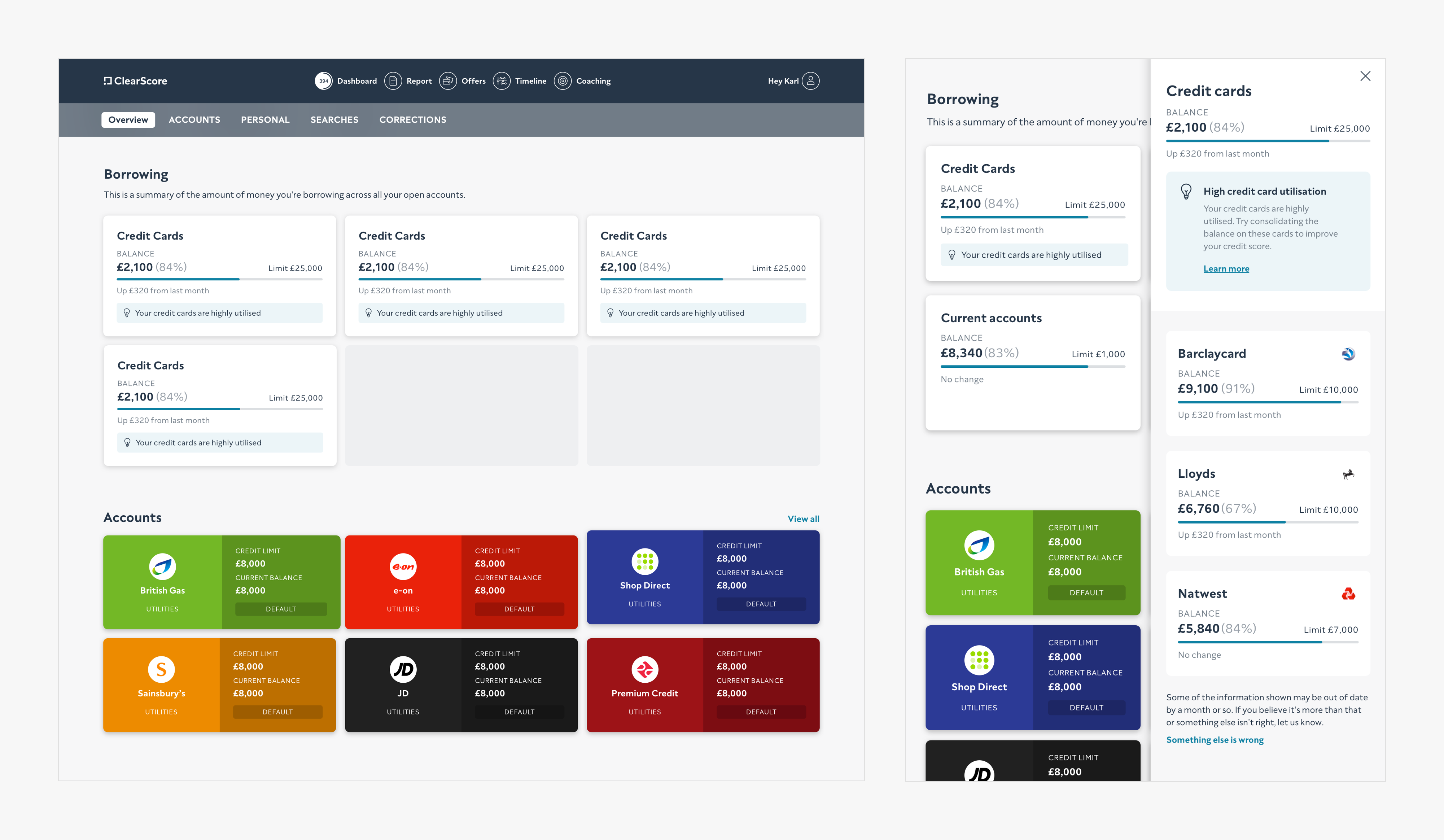Close the Credit cards side panel

click(1365, 76)
